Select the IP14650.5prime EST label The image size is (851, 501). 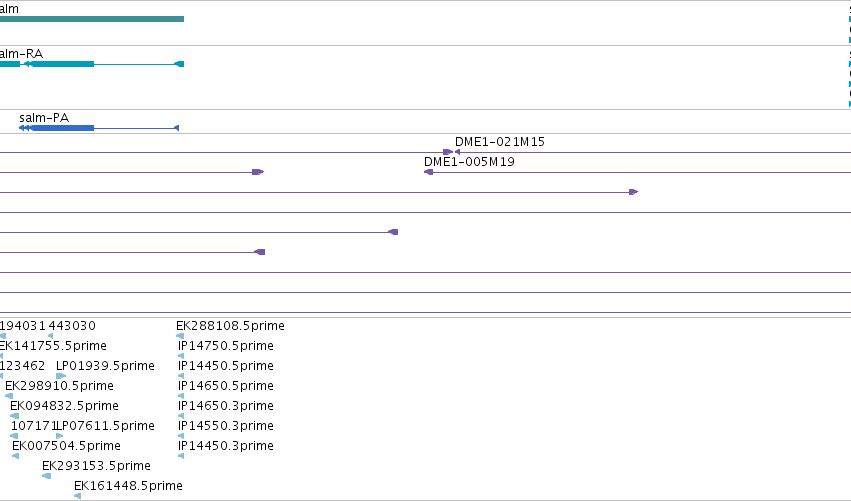[226, 386]
